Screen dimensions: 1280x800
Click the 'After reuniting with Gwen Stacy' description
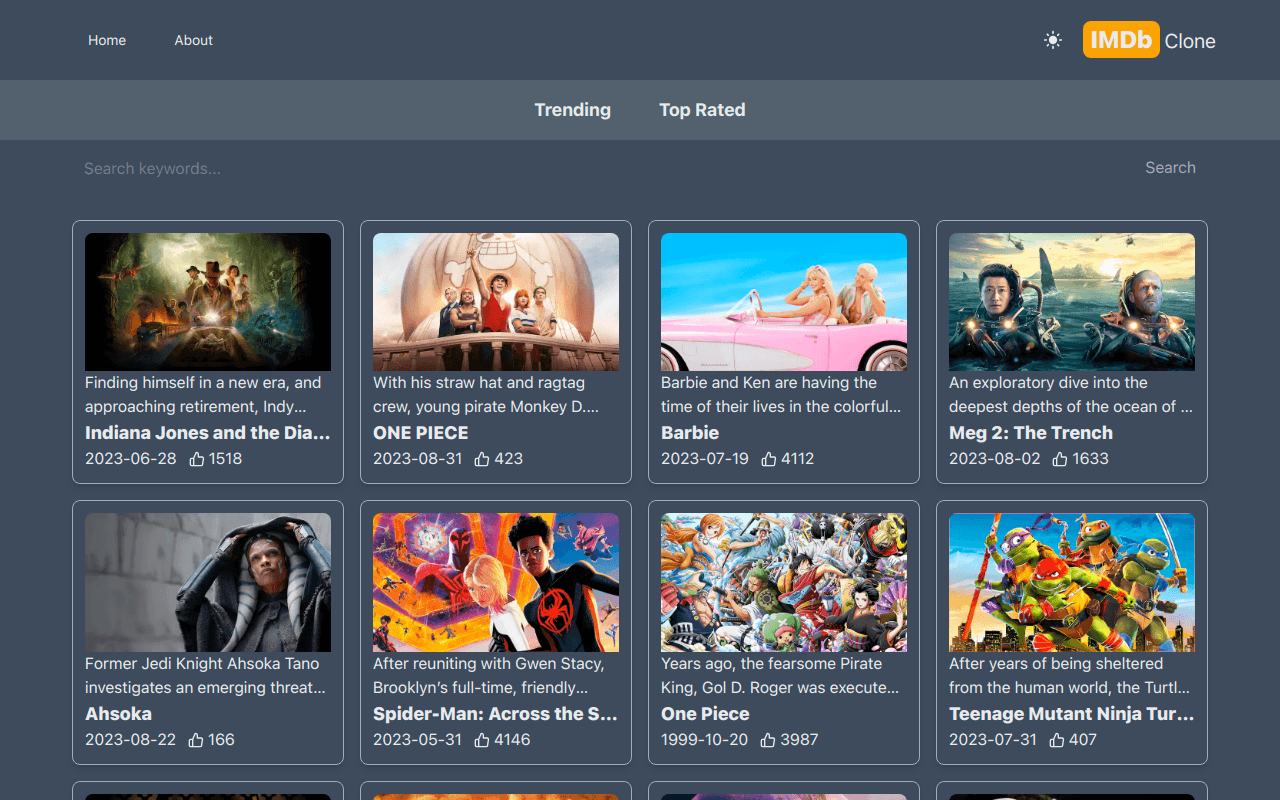[x=496, y=676]
